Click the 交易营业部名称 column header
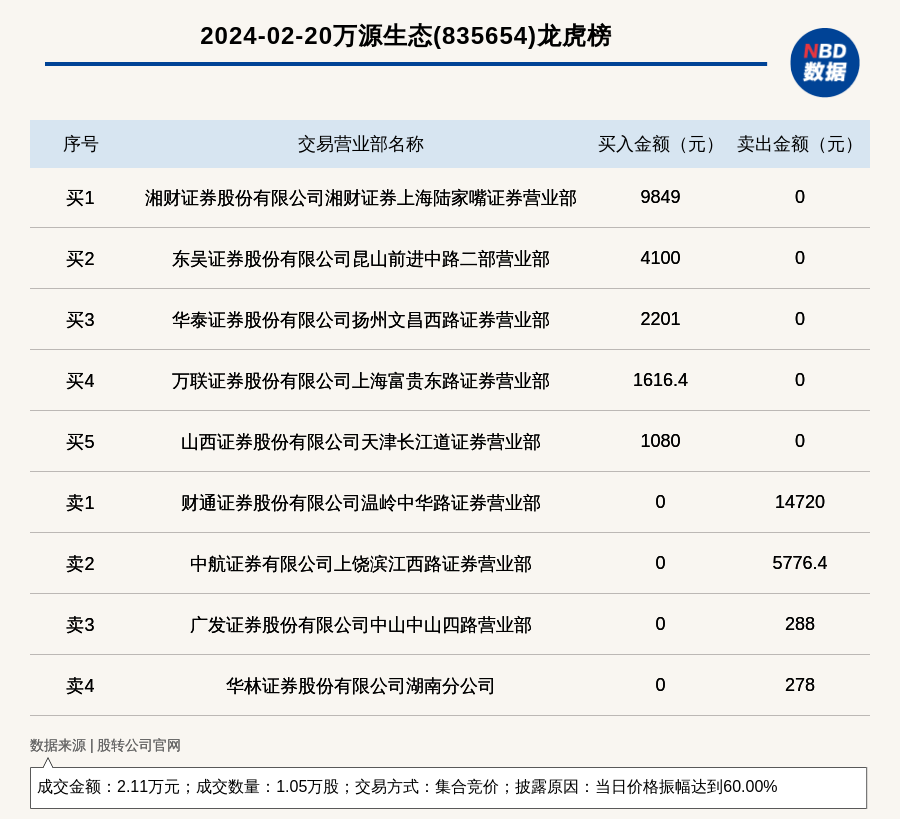Image resolution: width=900 pixels, height=819 pixels. [360, 144]
